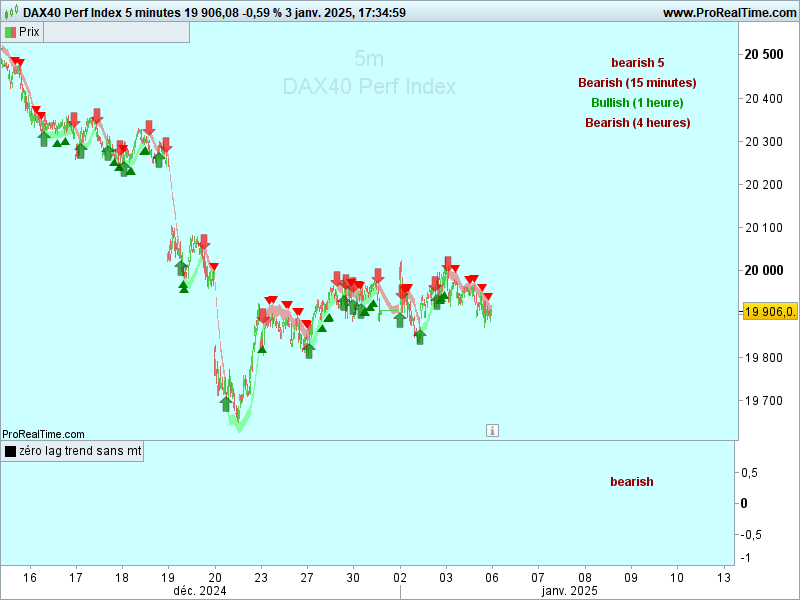The height and width of the screenshot is (600, 800).
Task: Click the info 'i' icon on the chart
Action: click(492, 431)
